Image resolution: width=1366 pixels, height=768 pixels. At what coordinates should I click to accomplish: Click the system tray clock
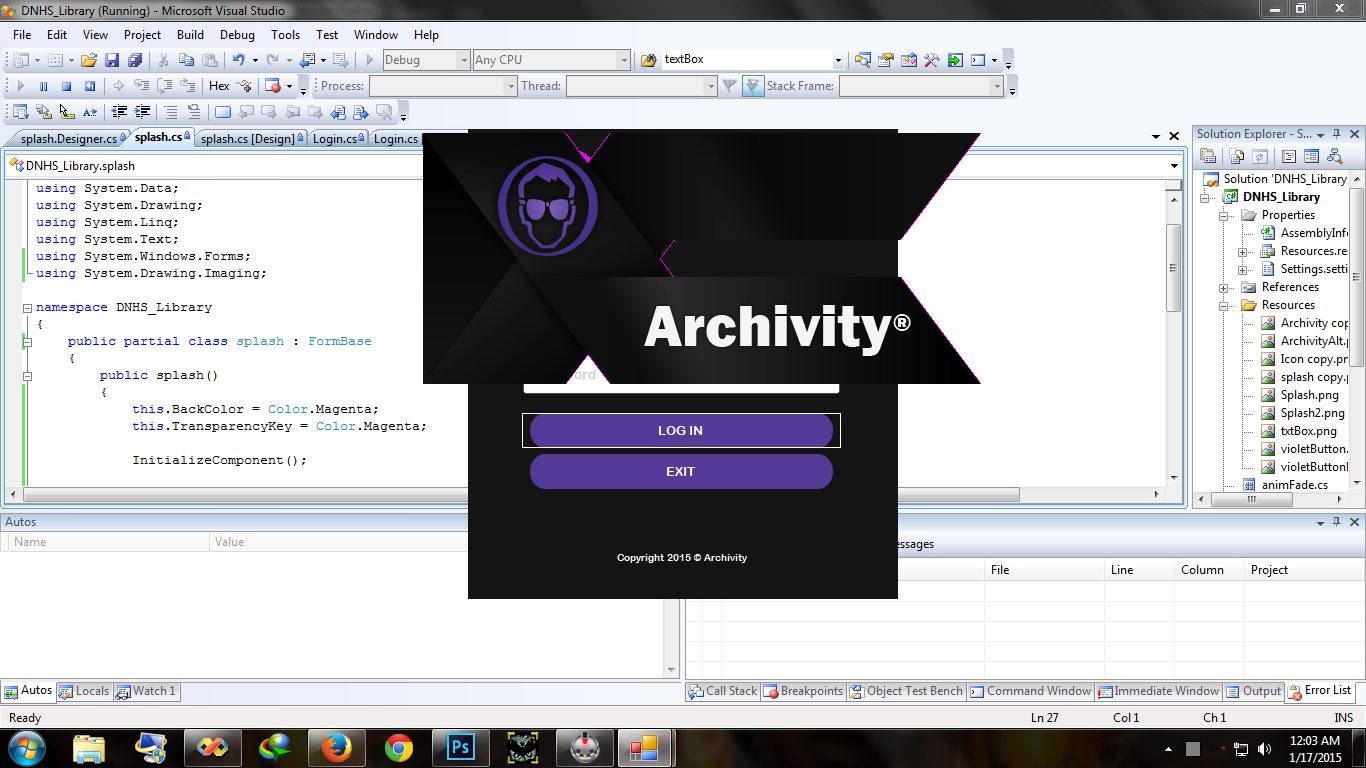pyautogui.click(x=1314, y=748)
